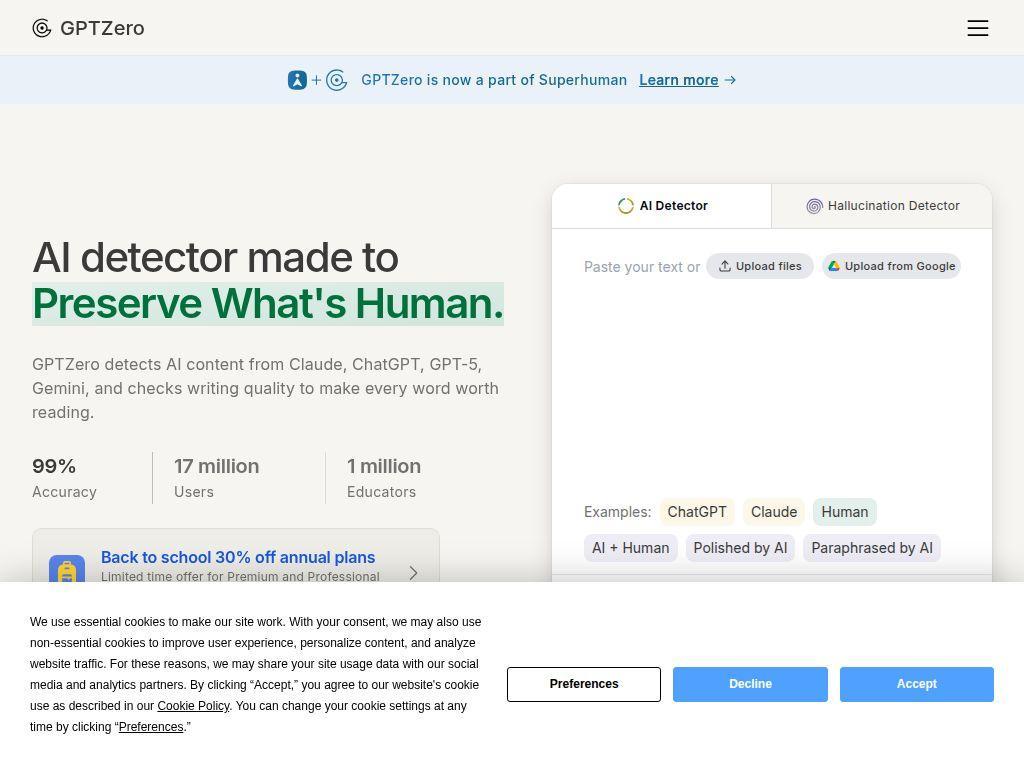Click the GPTZero logo icon
Viewport: 1024px width, 768px height.
tap(42, 28)
